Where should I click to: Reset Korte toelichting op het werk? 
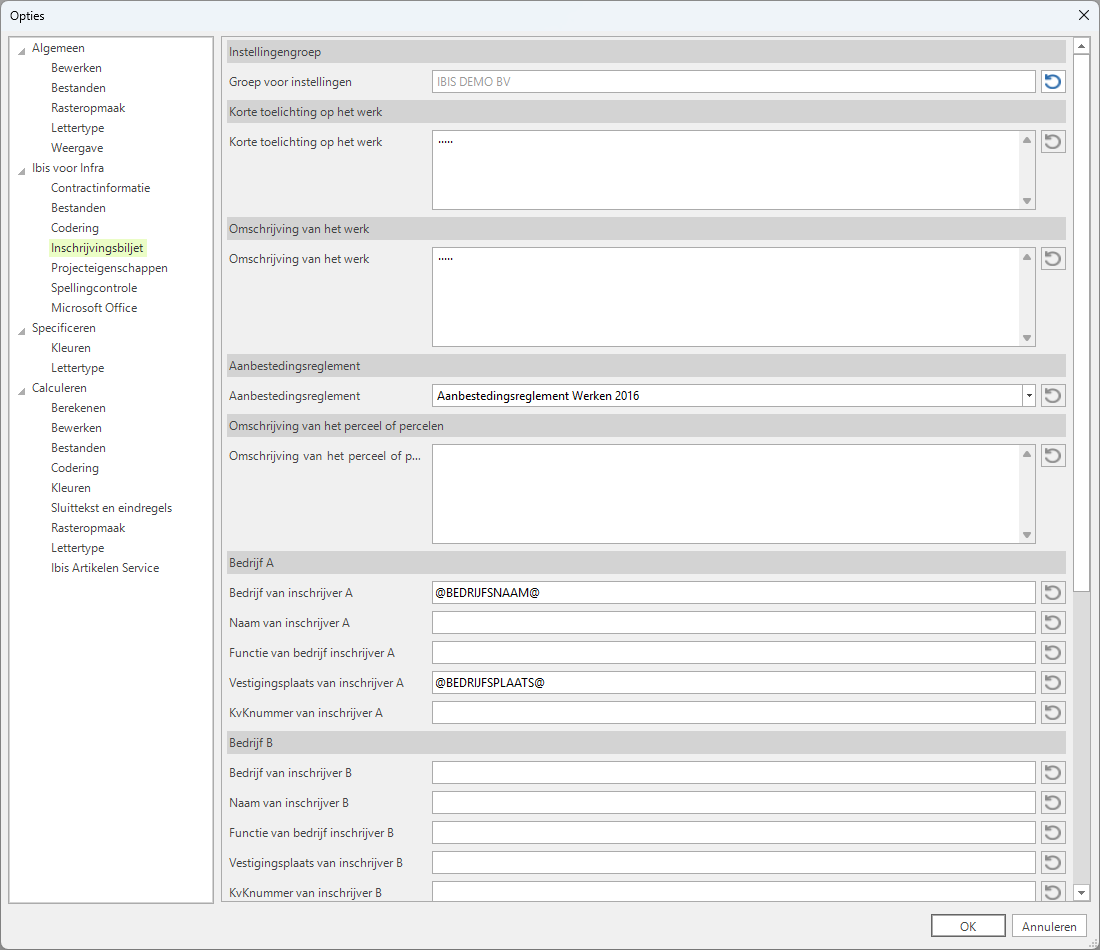1053,142
